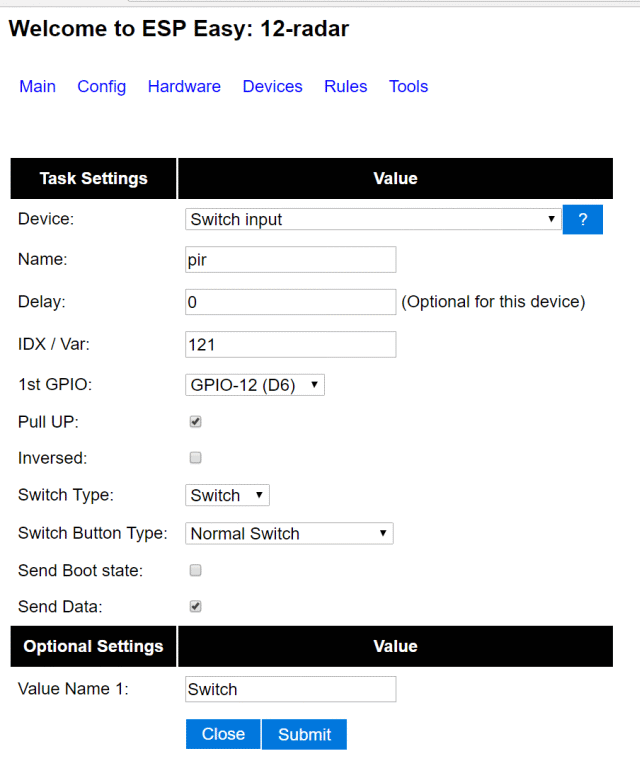Screen dimensions: 640x773
Task: Click the 'Value Name 1:' label
Action: pyautogui.click(x=73, y=689)
